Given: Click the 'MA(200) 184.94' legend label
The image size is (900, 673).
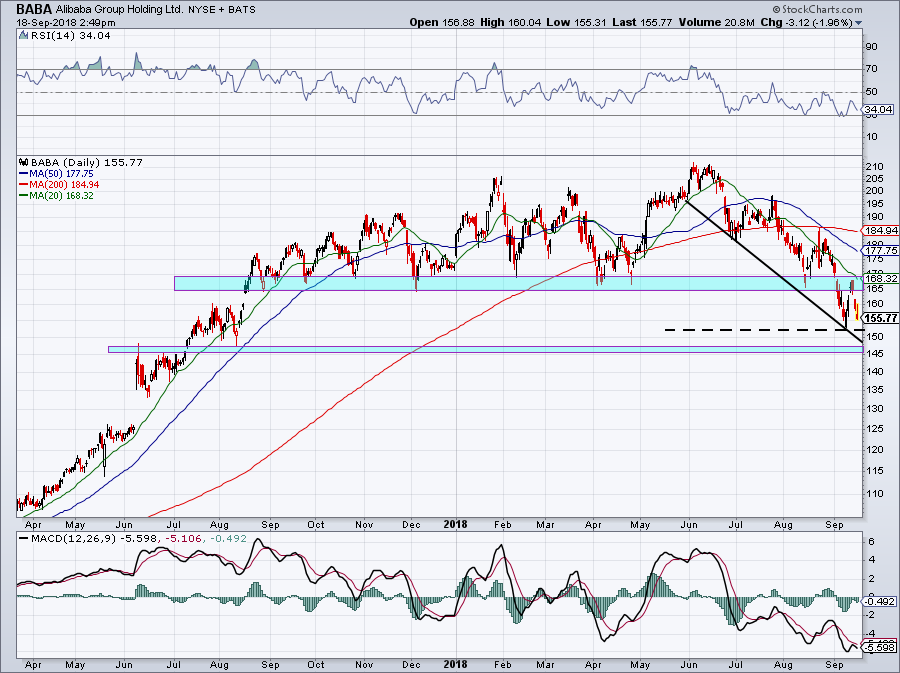Looking at the screenshot, I should point(64,185).
